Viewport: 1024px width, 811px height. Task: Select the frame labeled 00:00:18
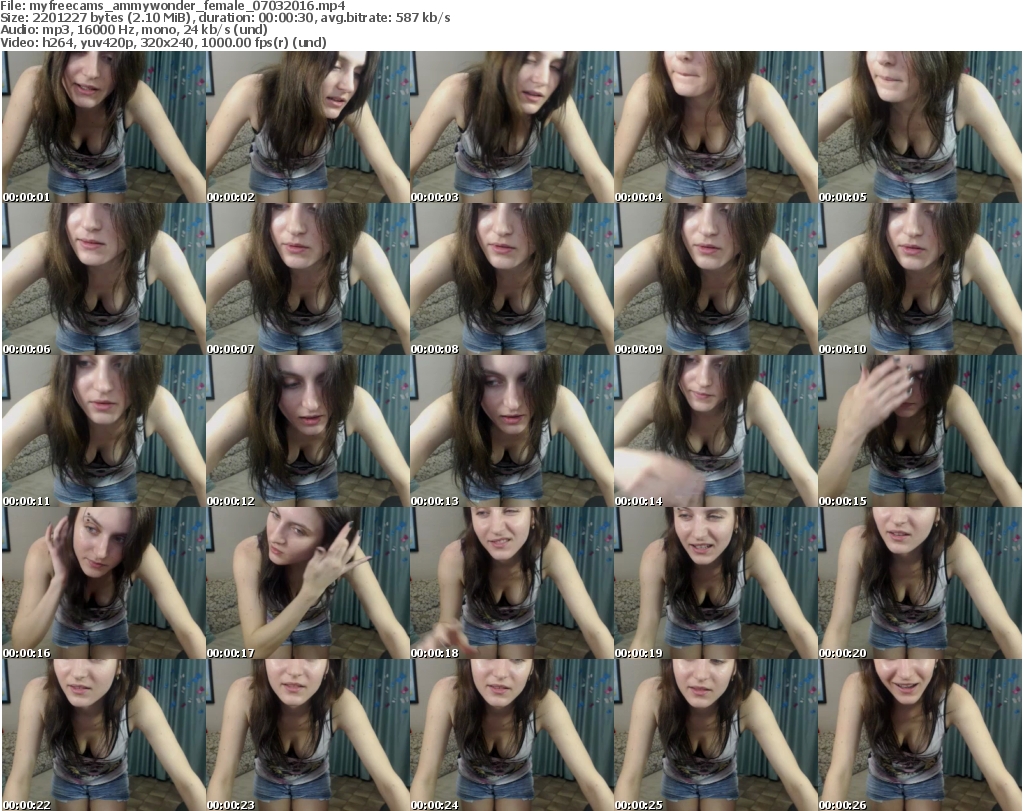click(x=511, y=583)
